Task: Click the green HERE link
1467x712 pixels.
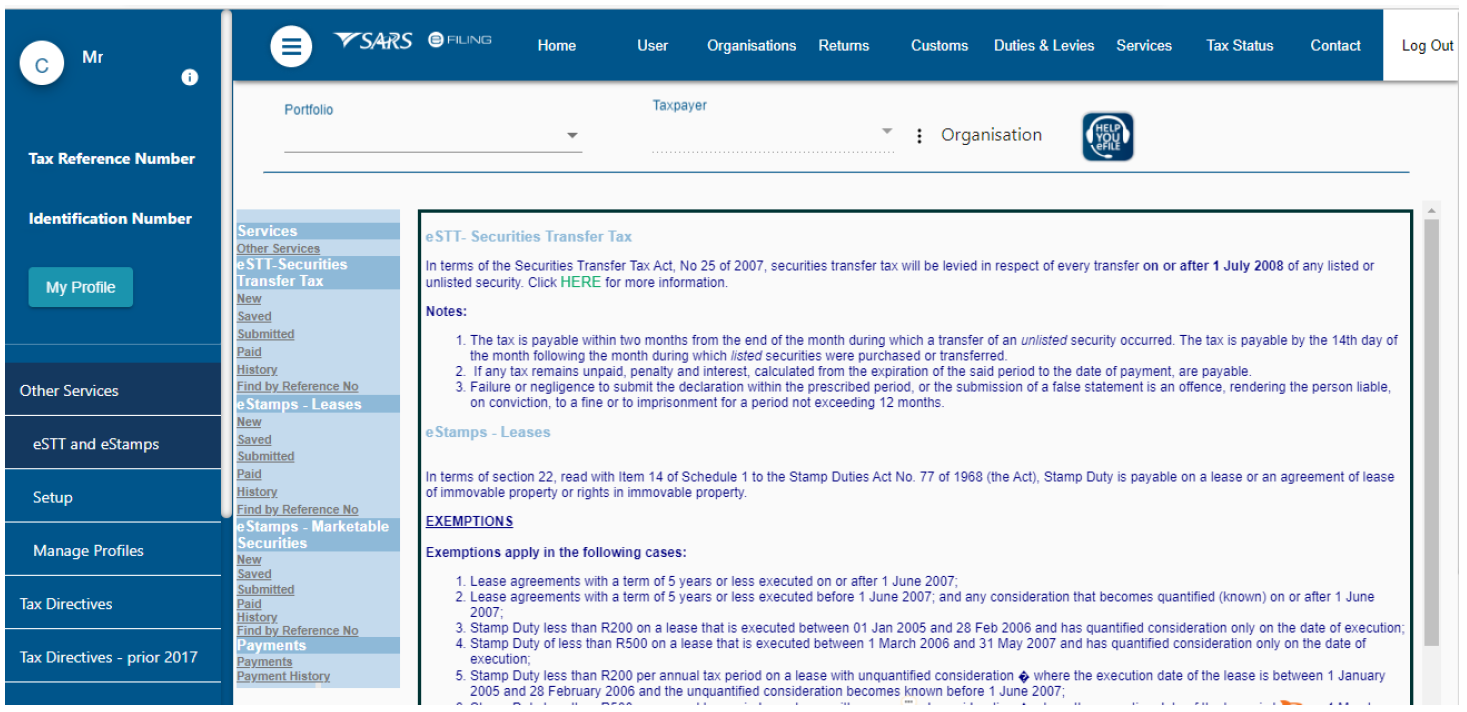Action: 581,282
